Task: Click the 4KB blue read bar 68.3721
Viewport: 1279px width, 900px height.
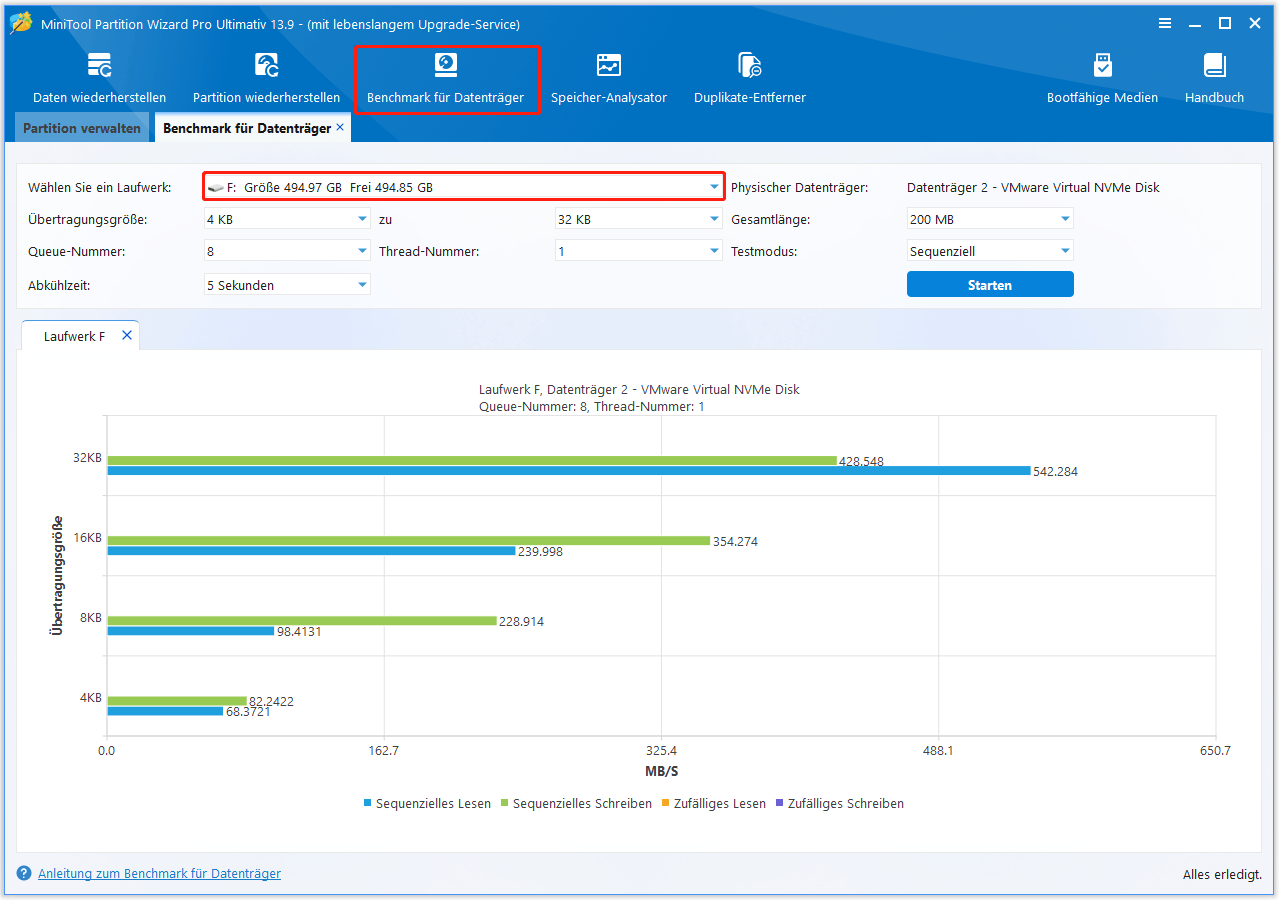Action: coord(165,711)
